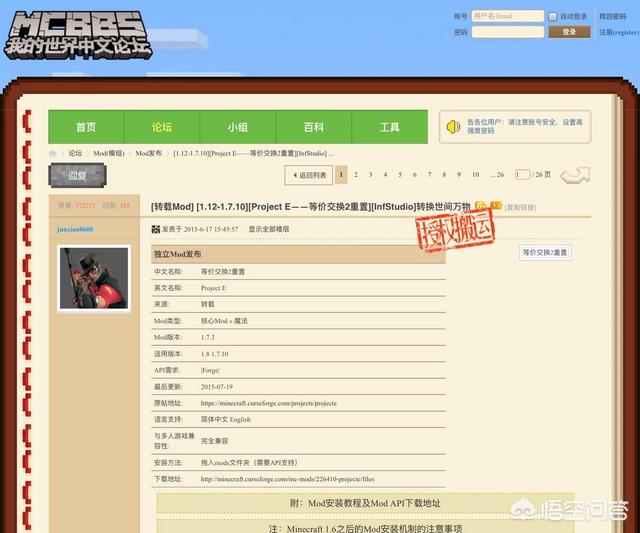
Task: Focus the 密码 password field
Action: (x=508, y=32)
